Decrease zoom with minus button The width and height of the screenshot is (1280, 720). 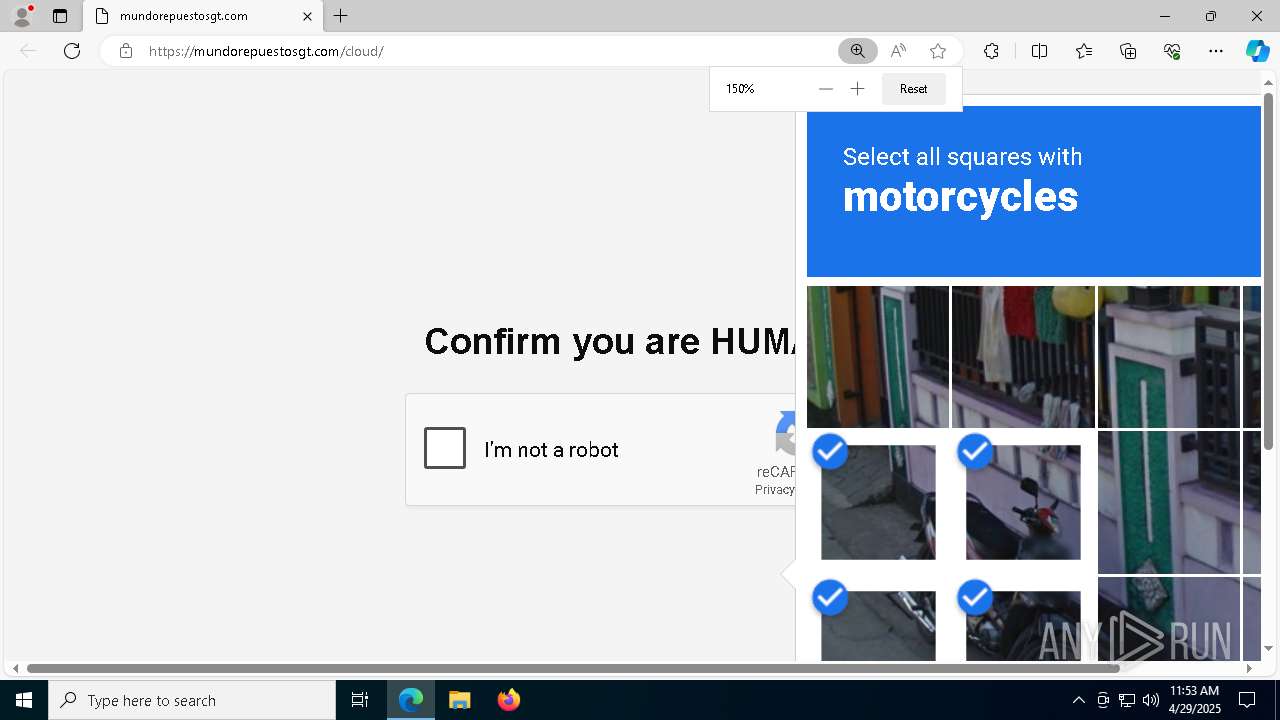[825, 89]
